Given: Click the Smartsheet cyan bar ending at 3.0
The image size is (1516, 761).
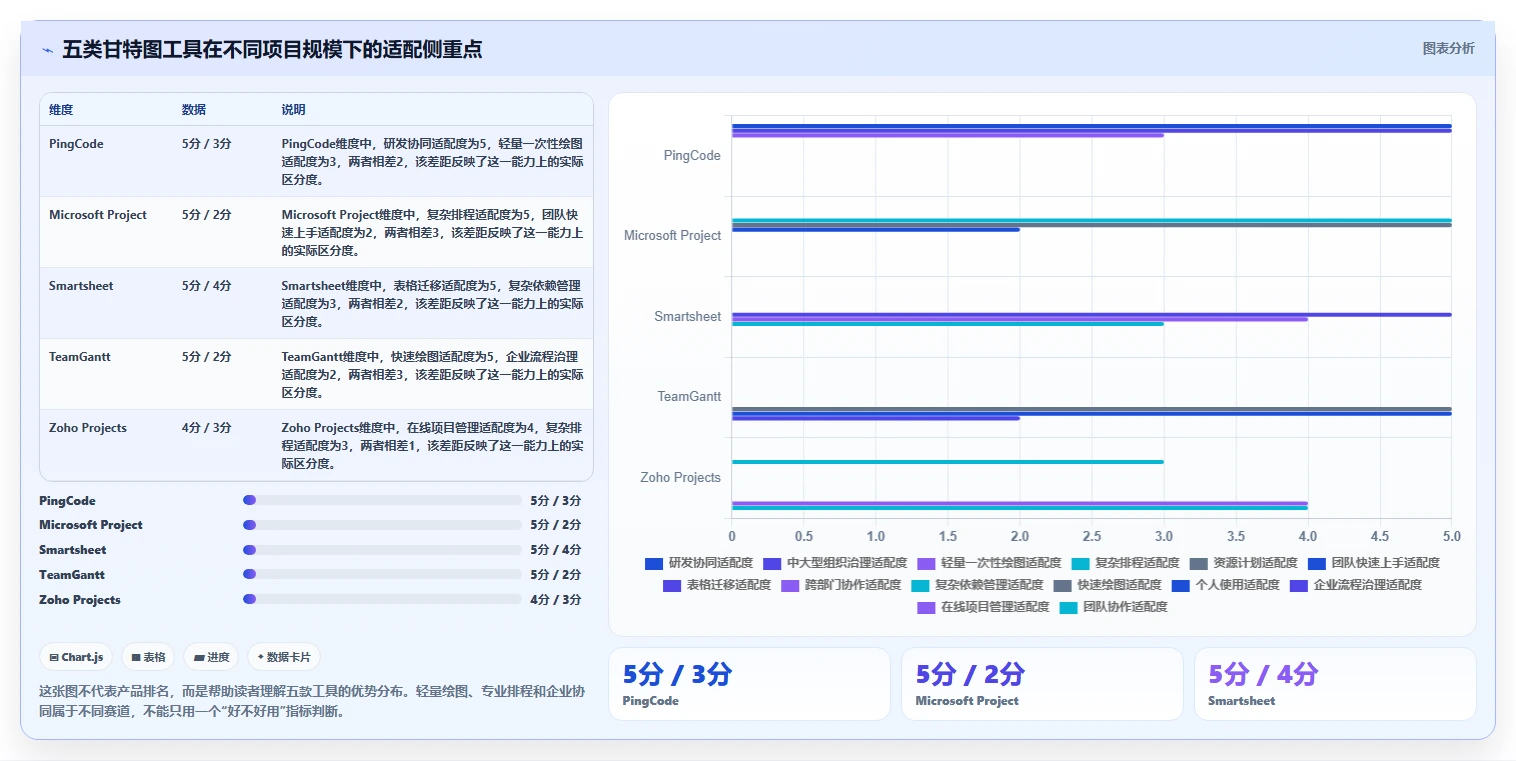Looking at the screenshot, I should (x=948, y=324).
